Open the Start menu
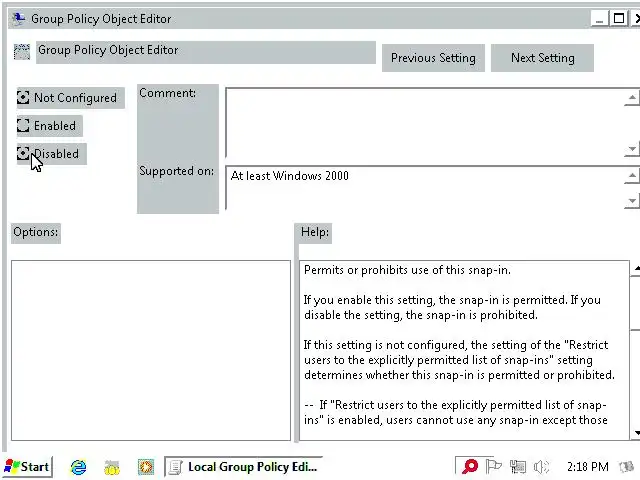 [x=27, y=467]
